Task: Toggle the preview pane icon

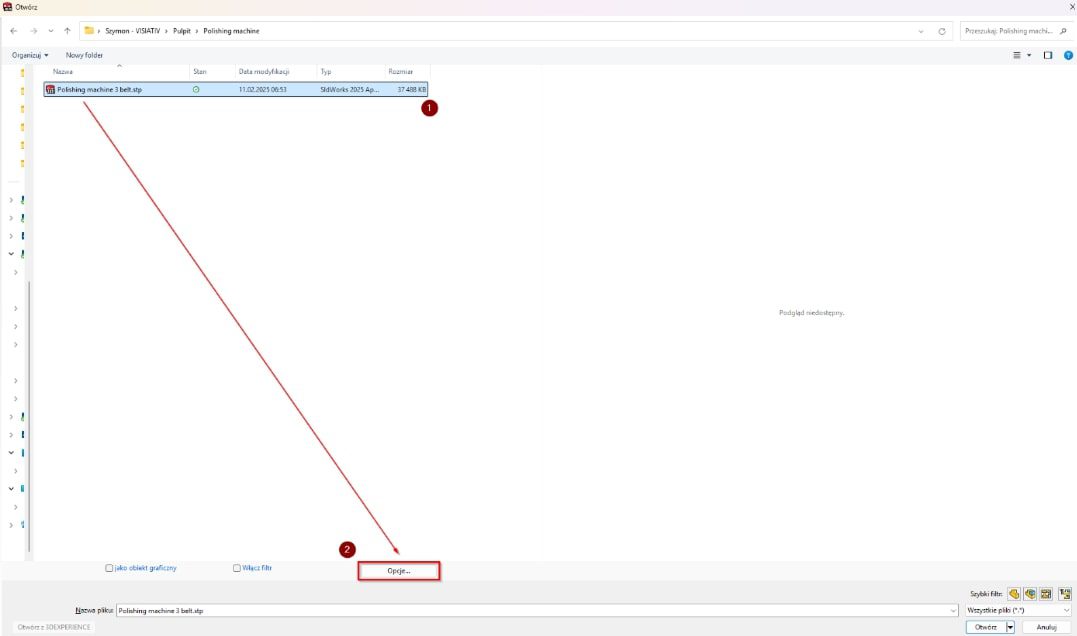Action: (1047, 55)
